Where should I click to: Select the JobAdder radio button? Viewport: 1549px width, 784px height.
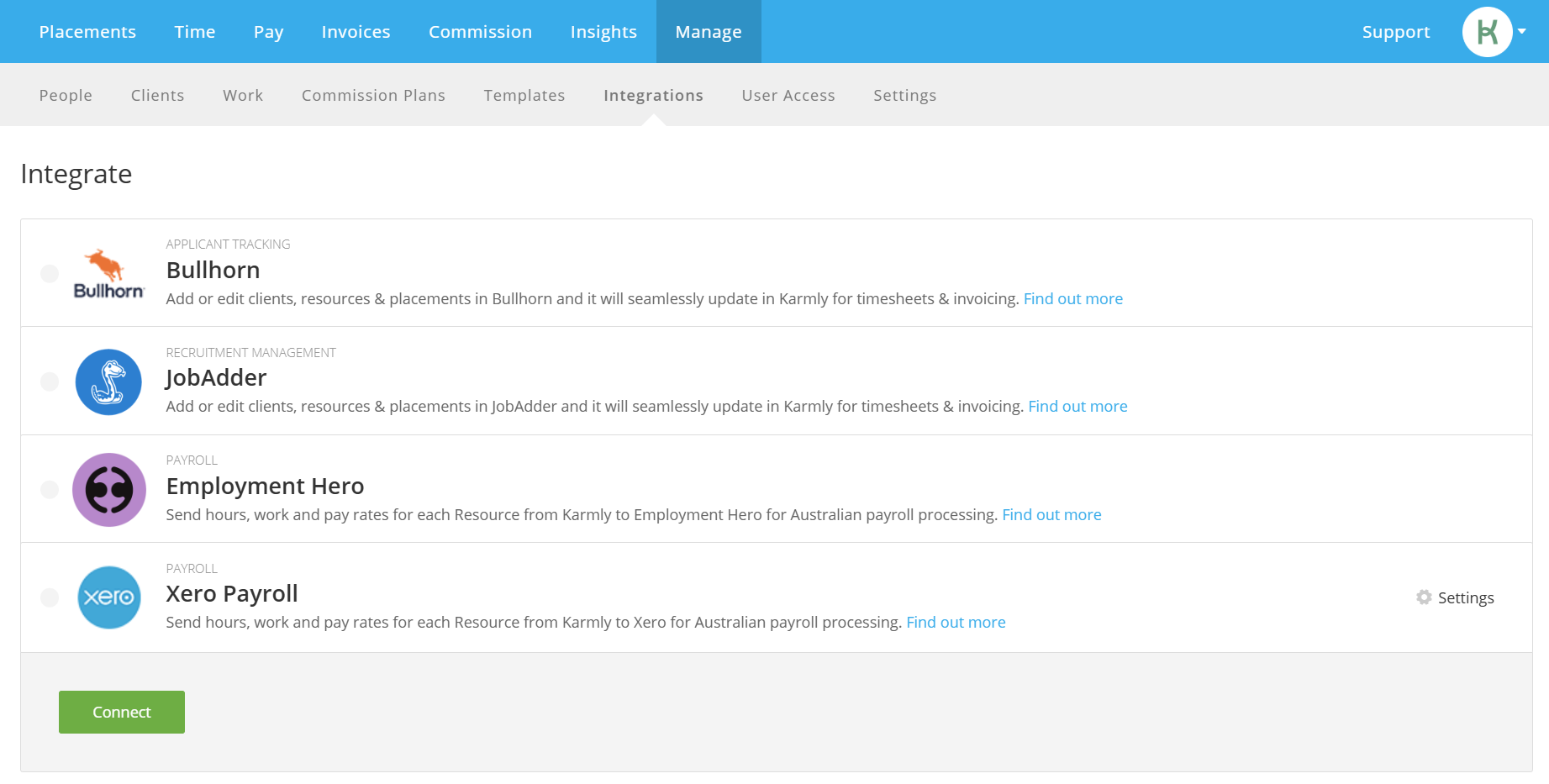50,381
